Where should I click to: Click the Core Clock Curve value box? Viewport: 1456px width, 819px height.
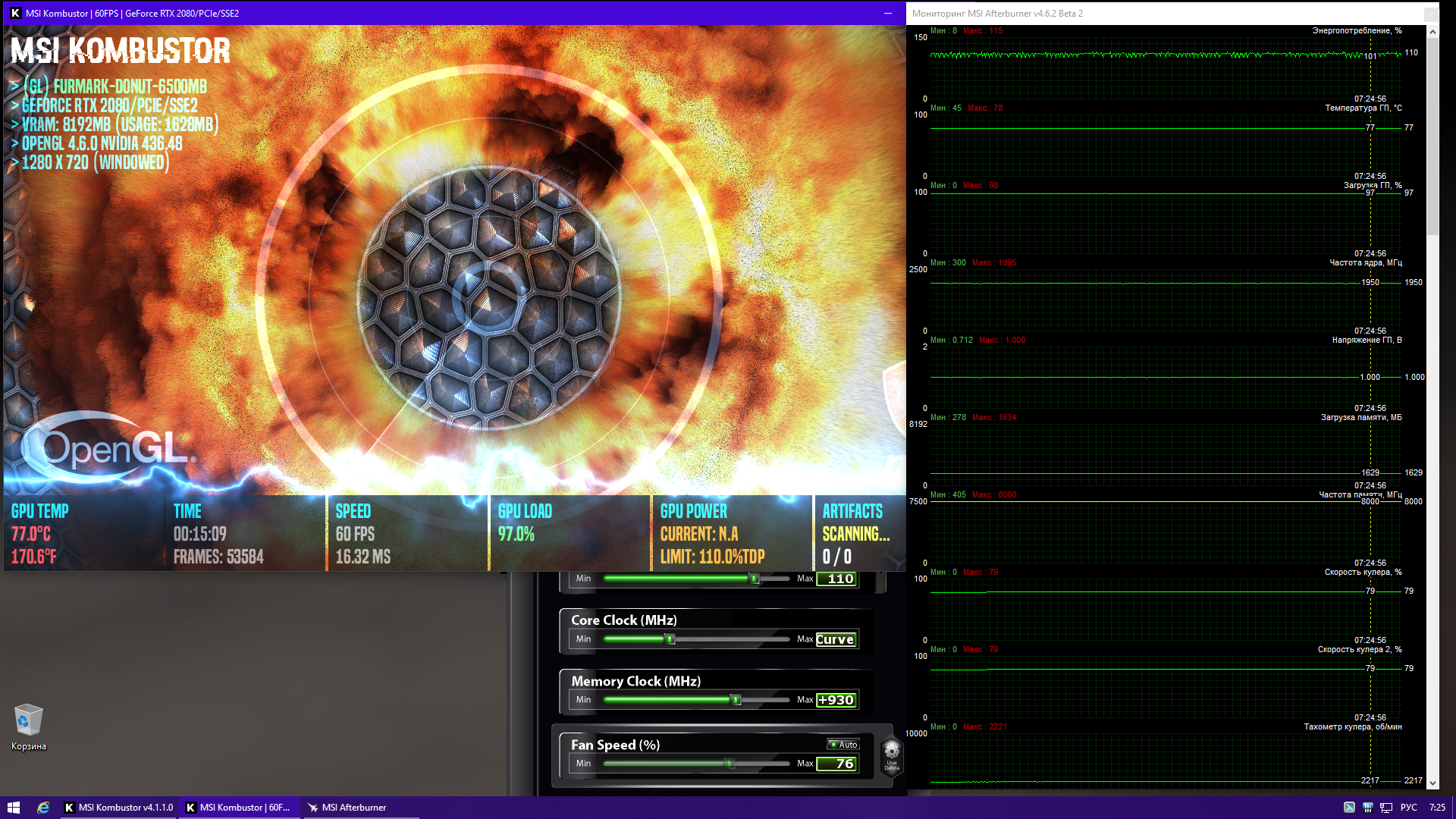pos(836,639)
